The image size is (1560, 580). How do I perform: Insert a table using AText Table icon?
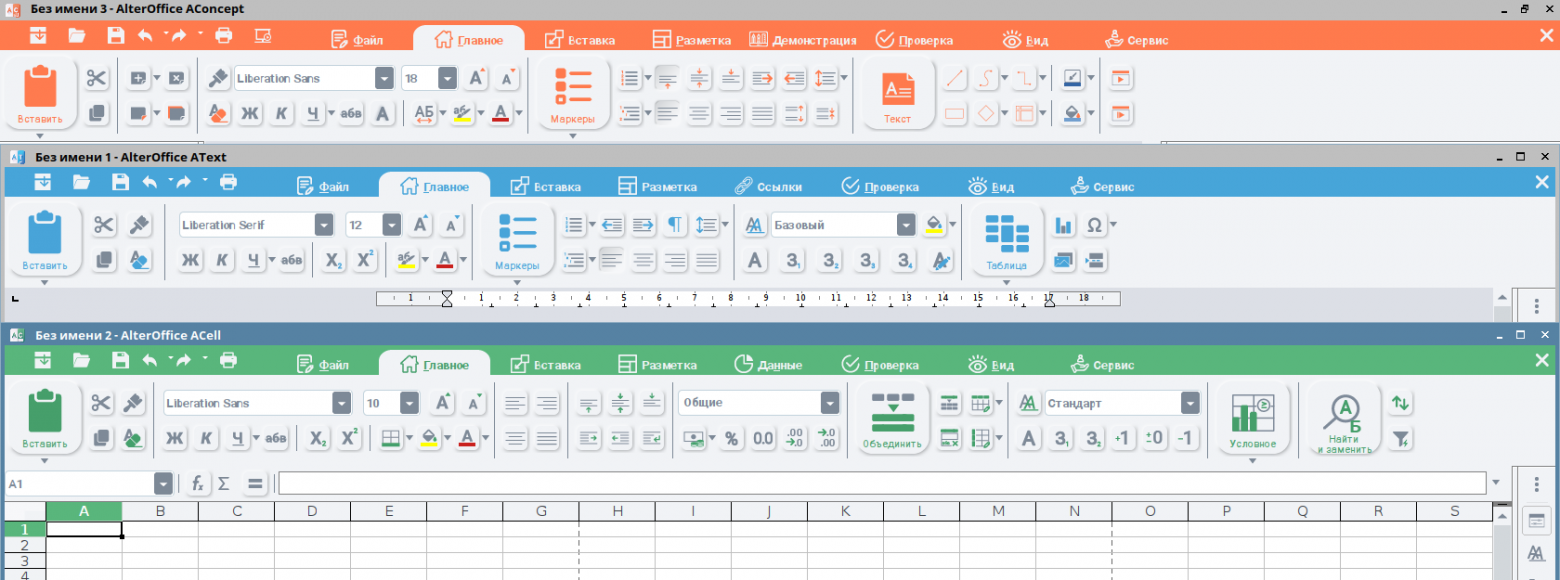pyautogui.click(x=1006, y=240)
